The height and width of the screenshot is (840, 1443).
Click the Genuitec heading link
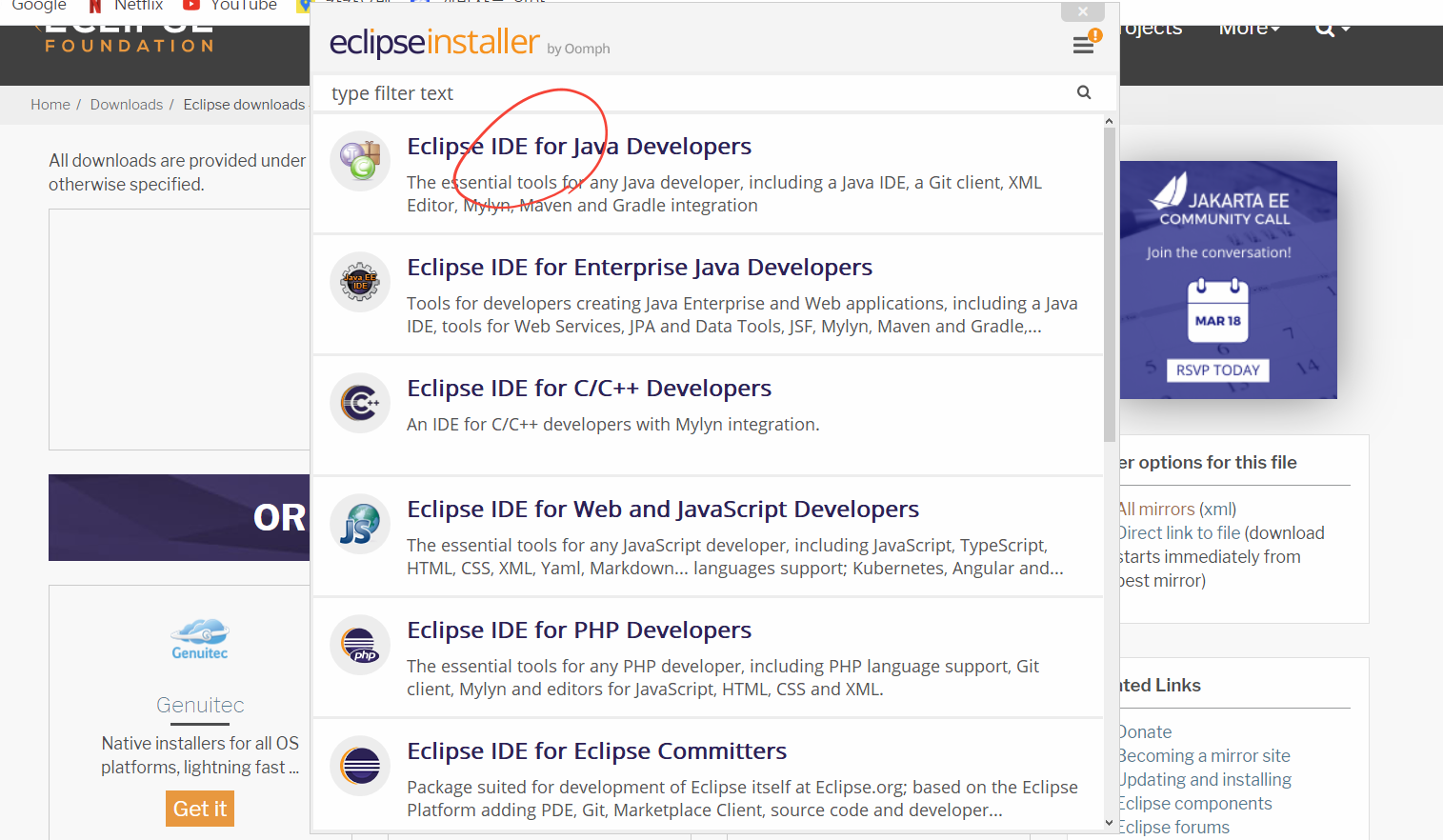pos(200,705)
